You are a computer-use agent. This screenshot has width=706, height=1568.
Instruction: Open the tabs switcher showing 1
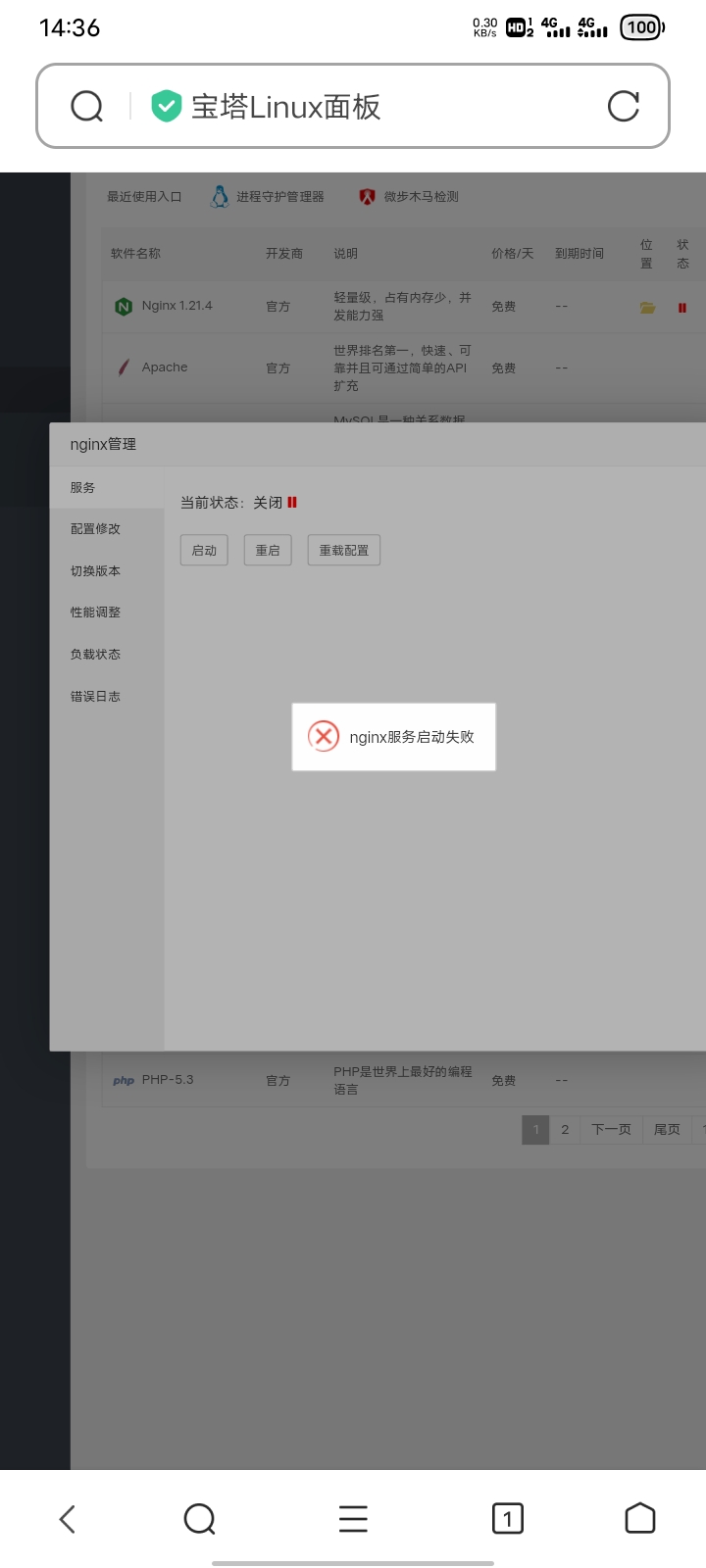pos(507,1519)
